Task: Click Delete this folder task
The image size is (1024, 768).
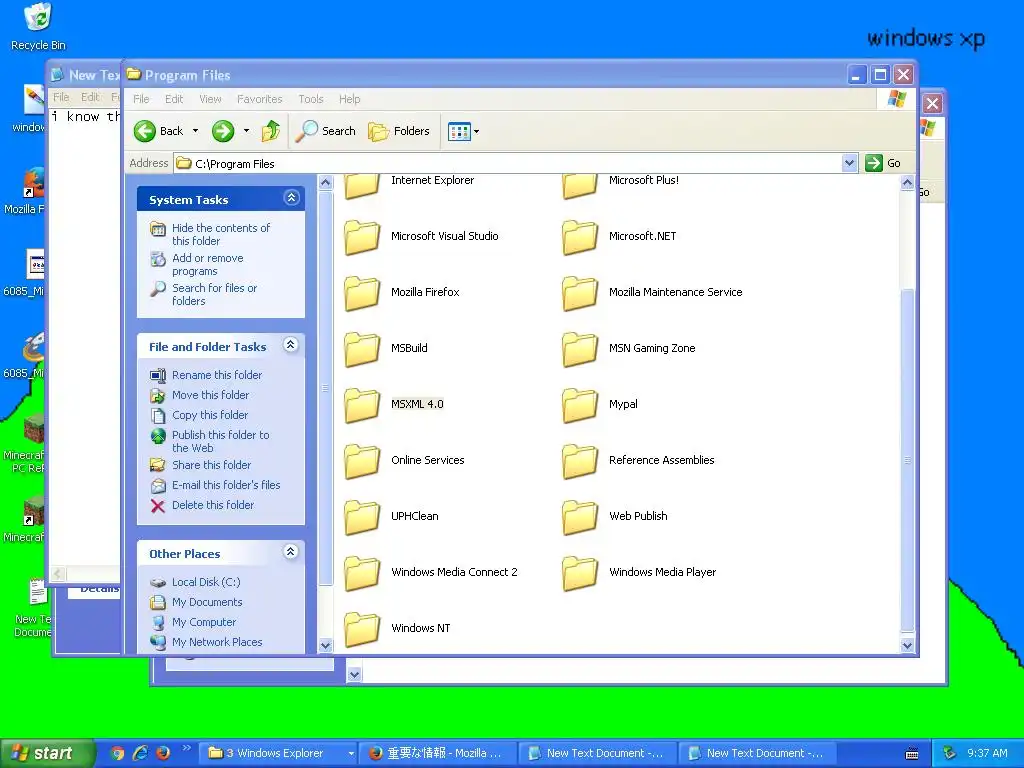Action: [x=213, y=505]
